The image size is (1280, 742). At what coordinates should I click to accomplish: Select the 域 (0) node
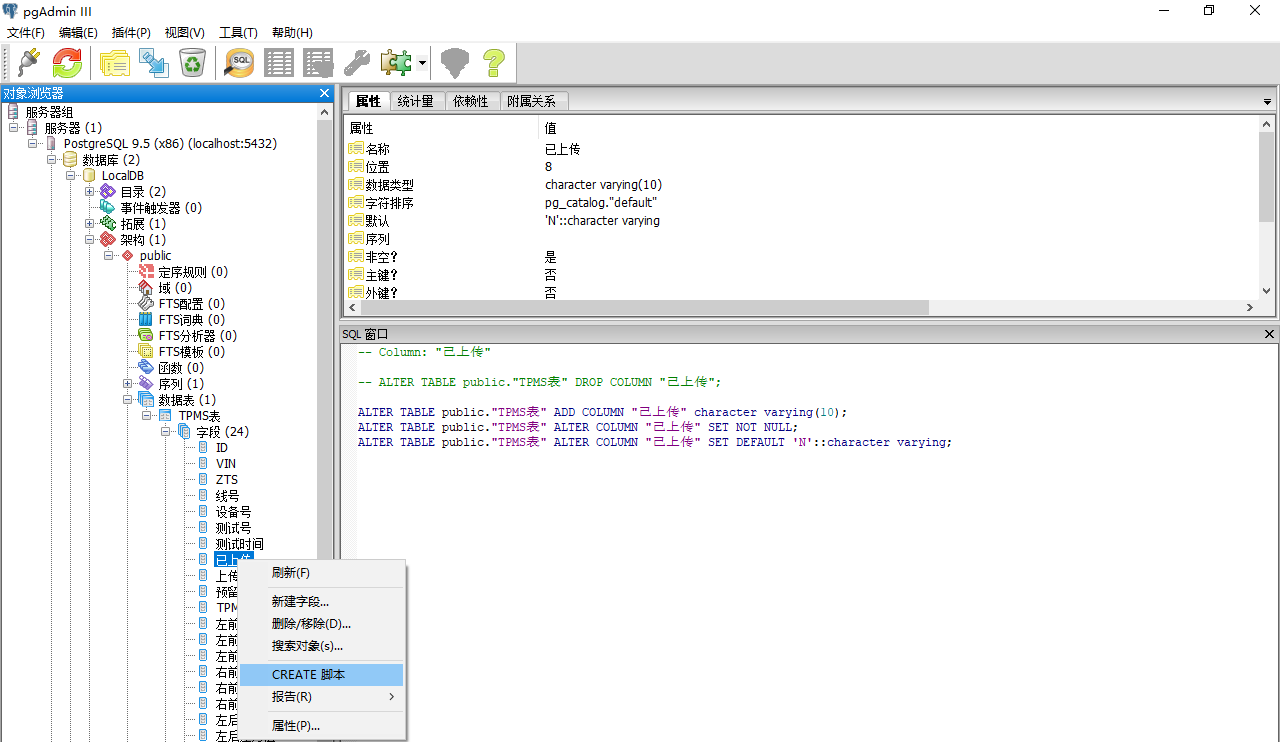click(x=175, y=288)
